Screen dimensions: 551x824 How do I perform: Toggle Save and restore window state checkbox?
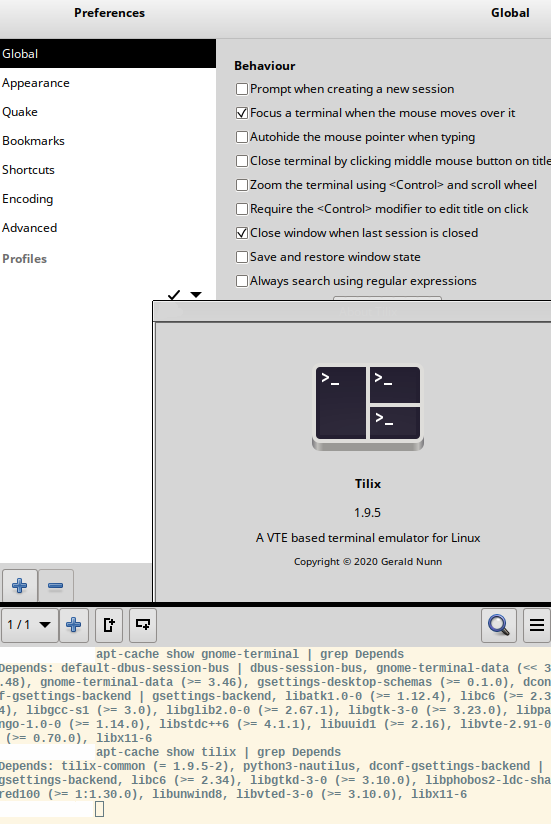click(242, 257)
